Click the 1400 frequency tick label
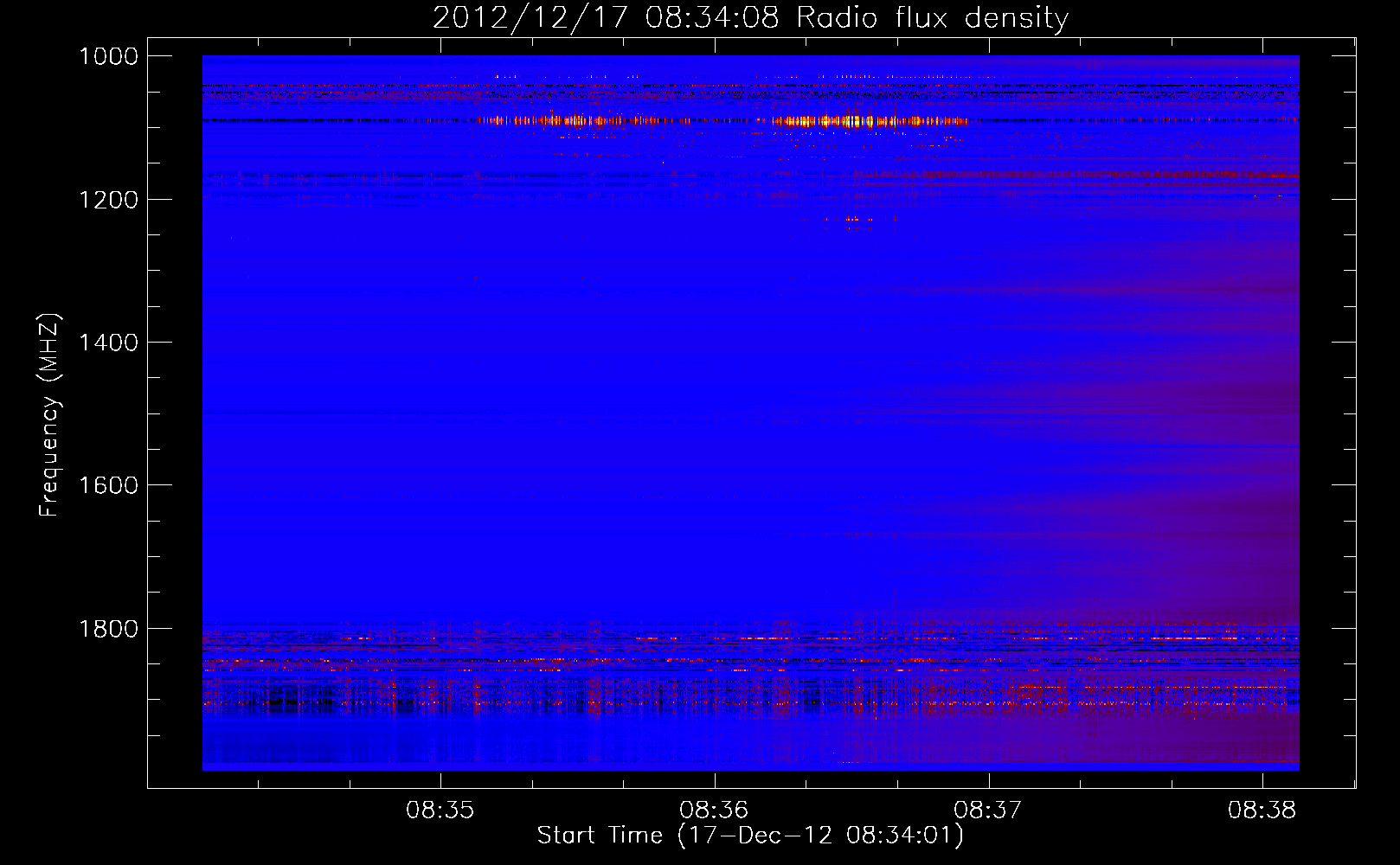 click(108, 343)
